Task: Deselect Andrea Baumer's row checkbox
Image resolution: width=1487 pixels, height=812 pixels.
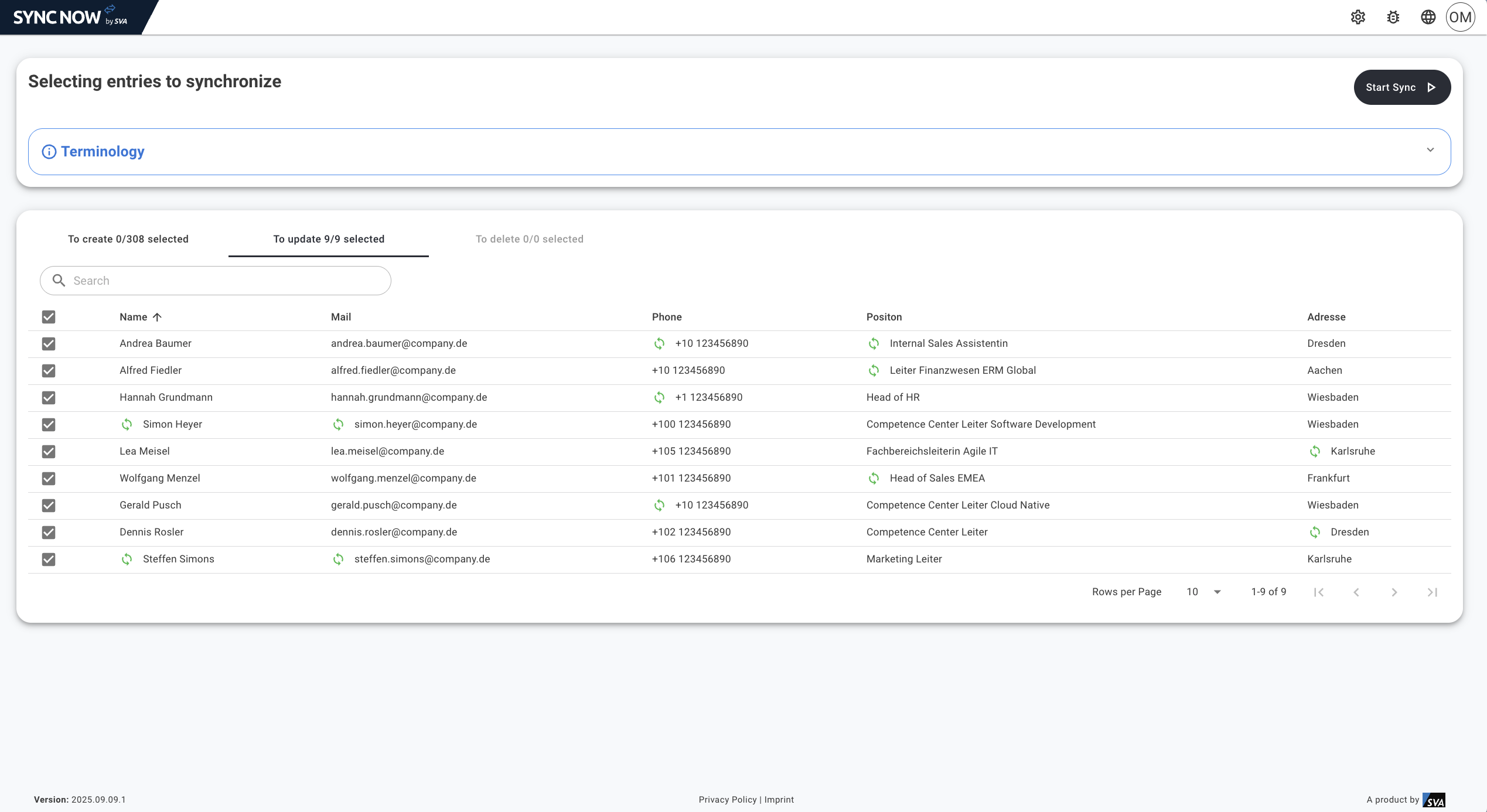Action: [49, 344]
